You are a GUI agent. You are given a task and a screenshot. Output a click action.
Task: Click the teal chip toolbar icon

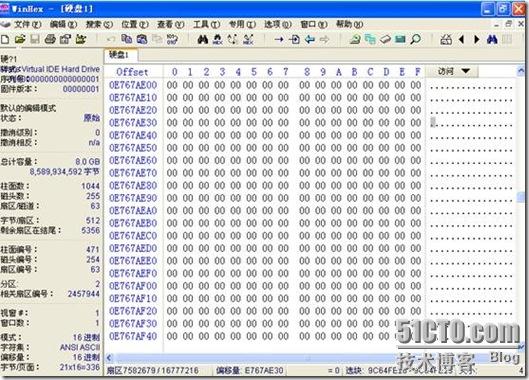400,39
